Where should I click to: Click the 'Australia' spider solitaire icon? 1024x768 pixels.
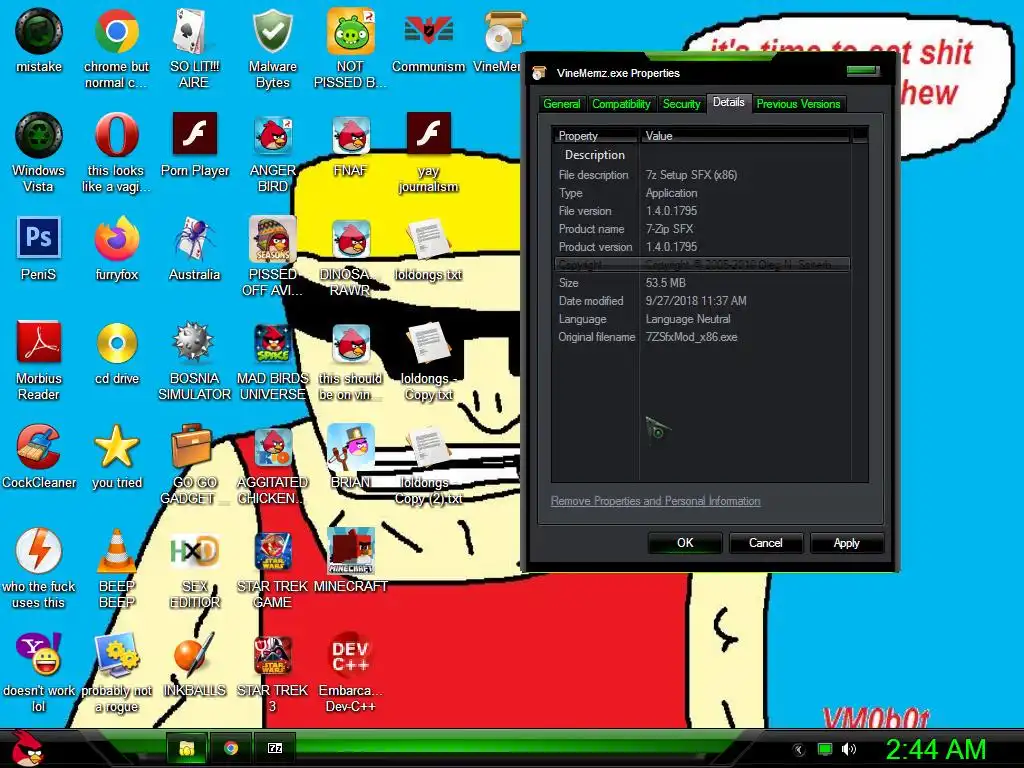(x=194, y=249)
